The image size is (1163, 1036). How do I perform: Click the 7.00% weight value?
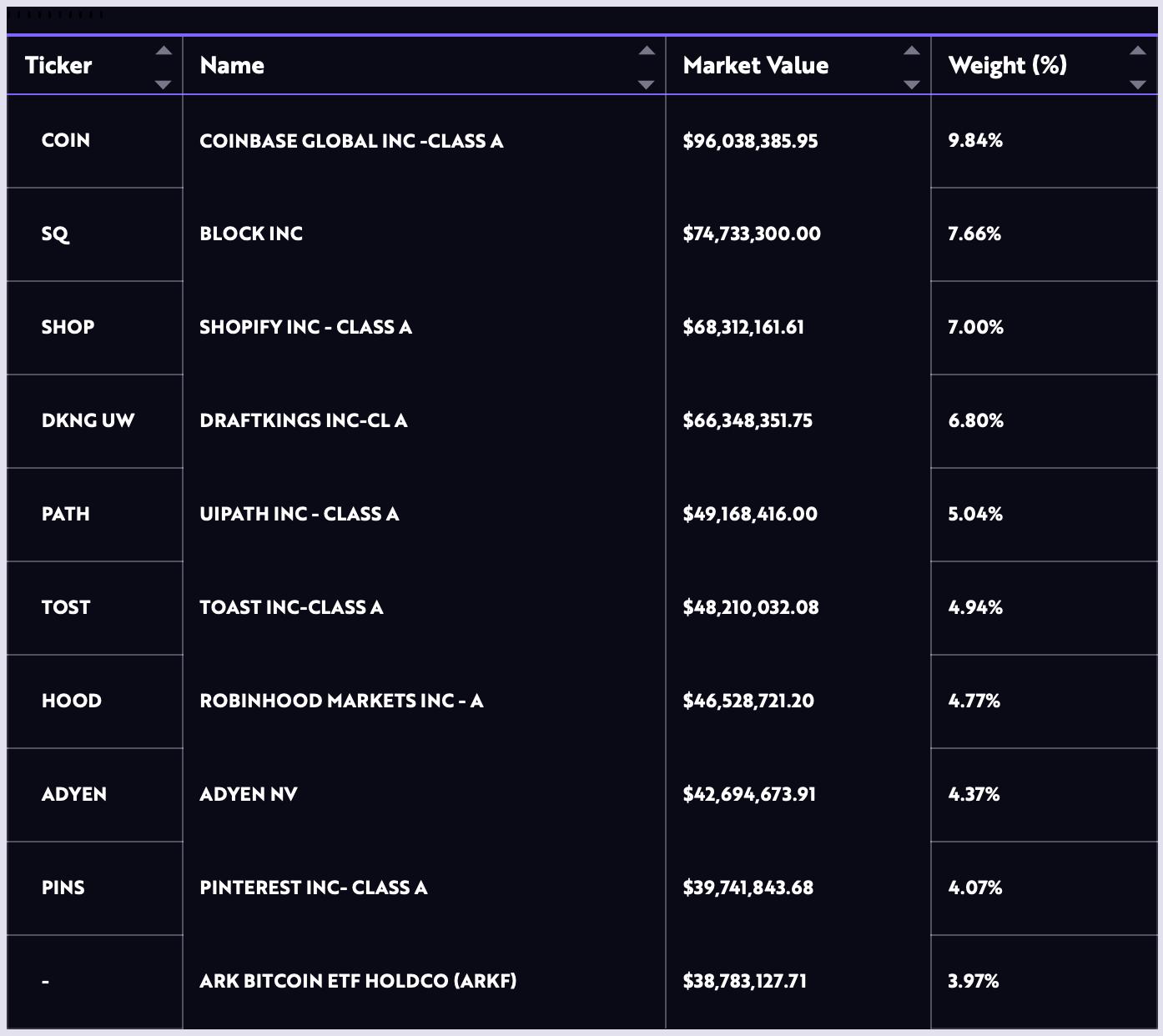tap(975, 327)
